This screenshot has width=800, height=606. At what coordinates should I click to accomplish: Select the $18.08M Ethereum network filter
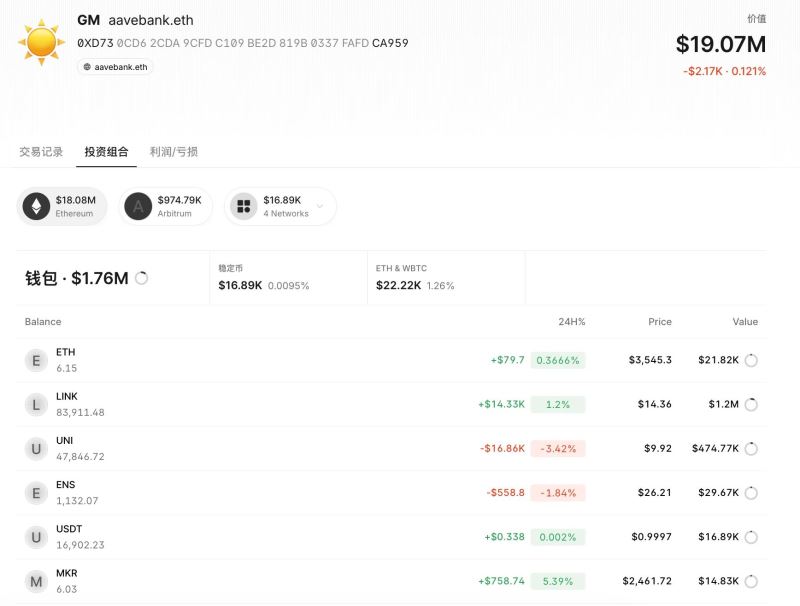(x=62, y=206)
